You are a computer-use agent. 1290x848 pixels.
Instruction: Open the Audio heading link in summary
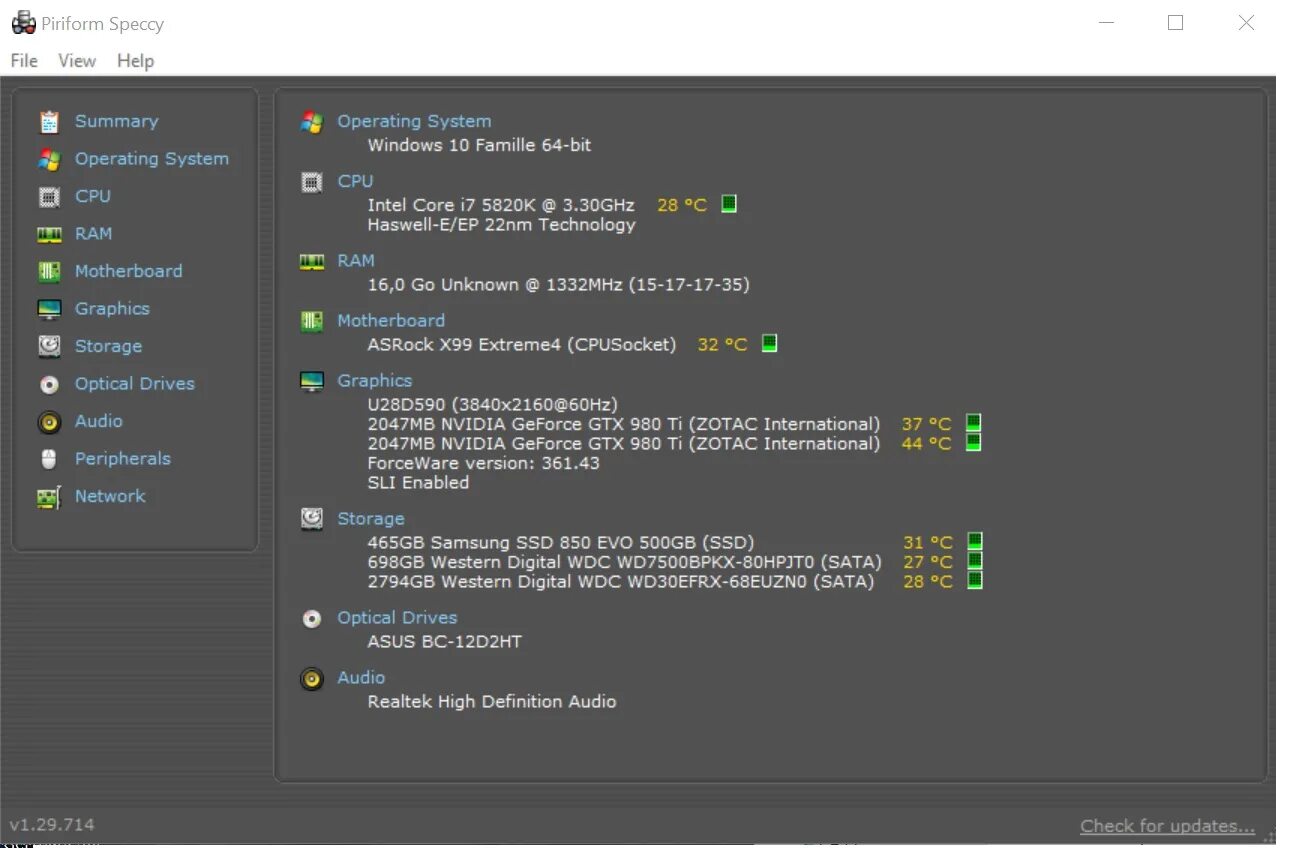point(361,678)
